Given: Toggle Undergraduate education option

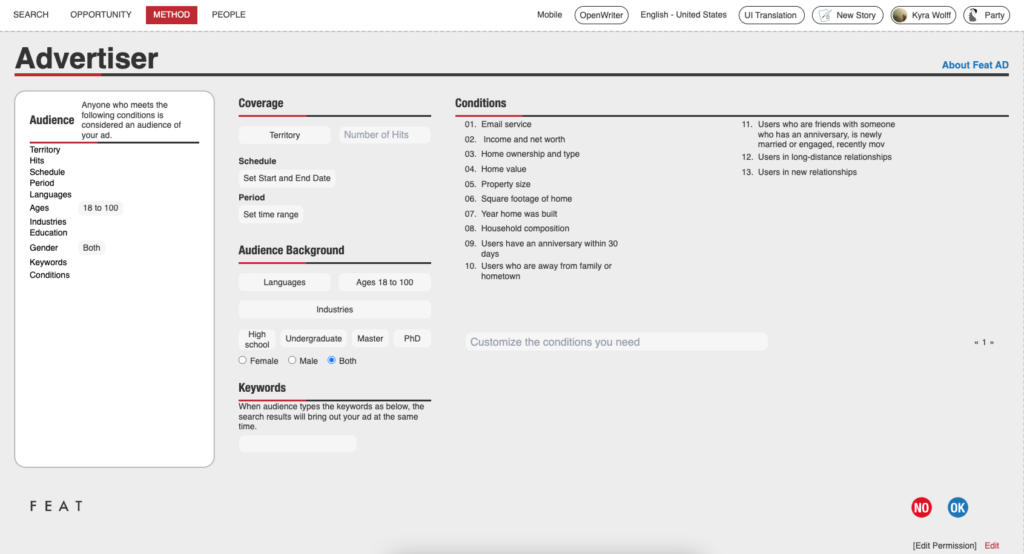Looking at the screenshot, I should pos(313,338).
